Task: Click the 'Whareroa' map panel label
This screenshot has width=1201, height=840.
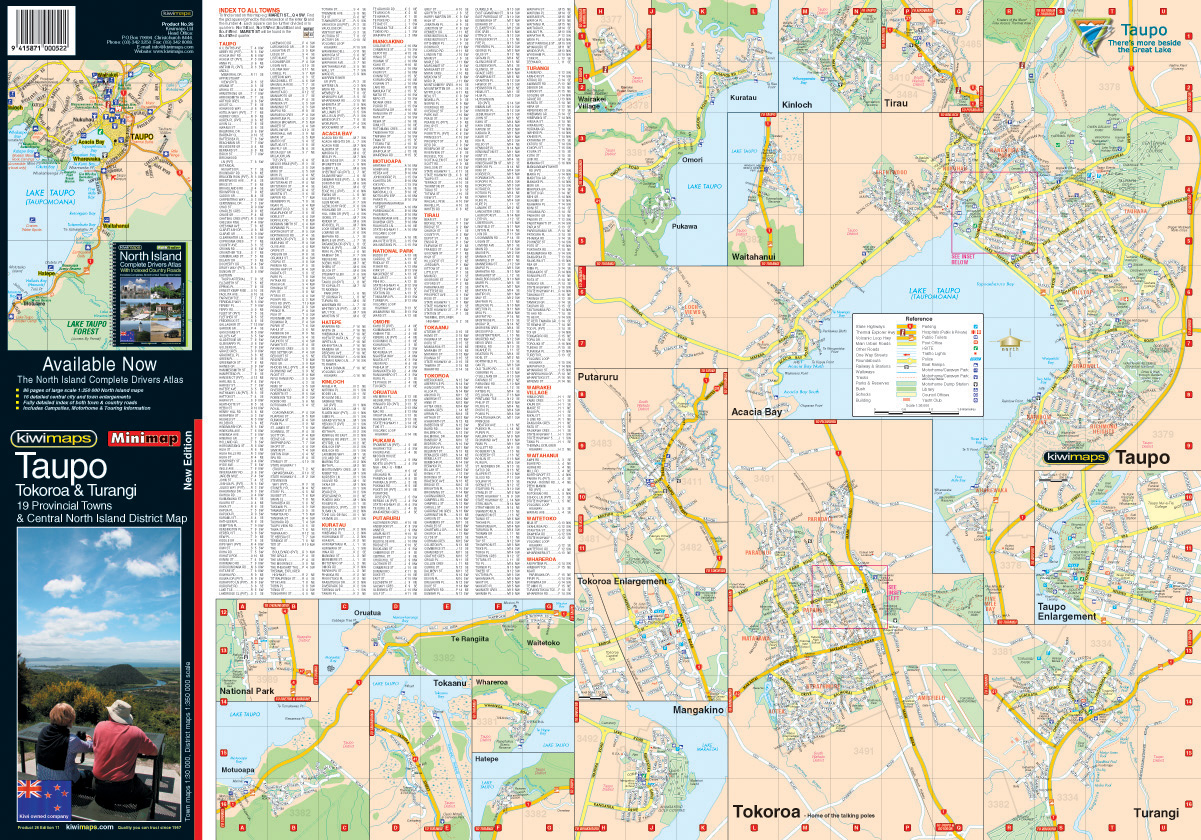Action: tap(492, 681)
